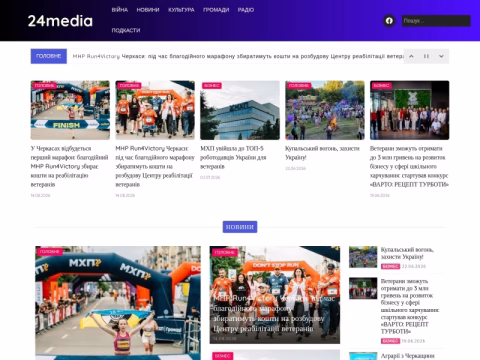Open the РАДІО menu item
This screenshot has width=480, height=360.
coord(246,10)
